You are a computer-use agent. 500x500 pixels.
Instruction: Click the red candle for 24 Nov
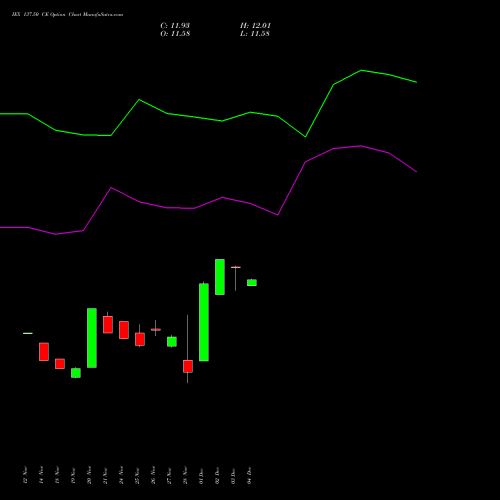coord(124,330)
